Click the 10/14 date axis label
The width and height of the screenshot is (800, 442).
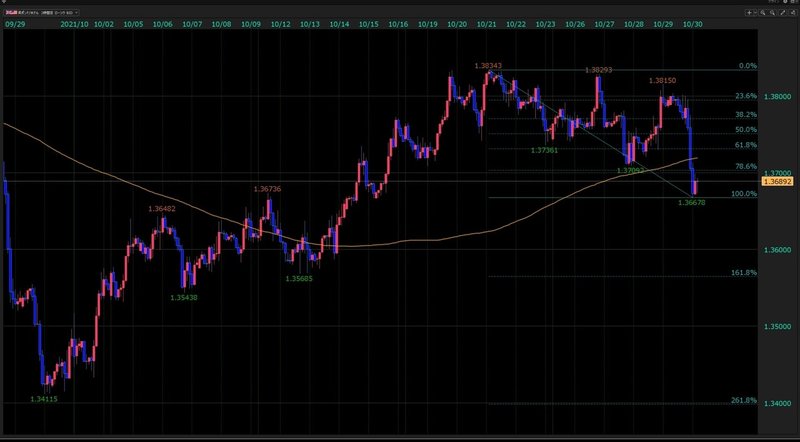coord(339,24)
